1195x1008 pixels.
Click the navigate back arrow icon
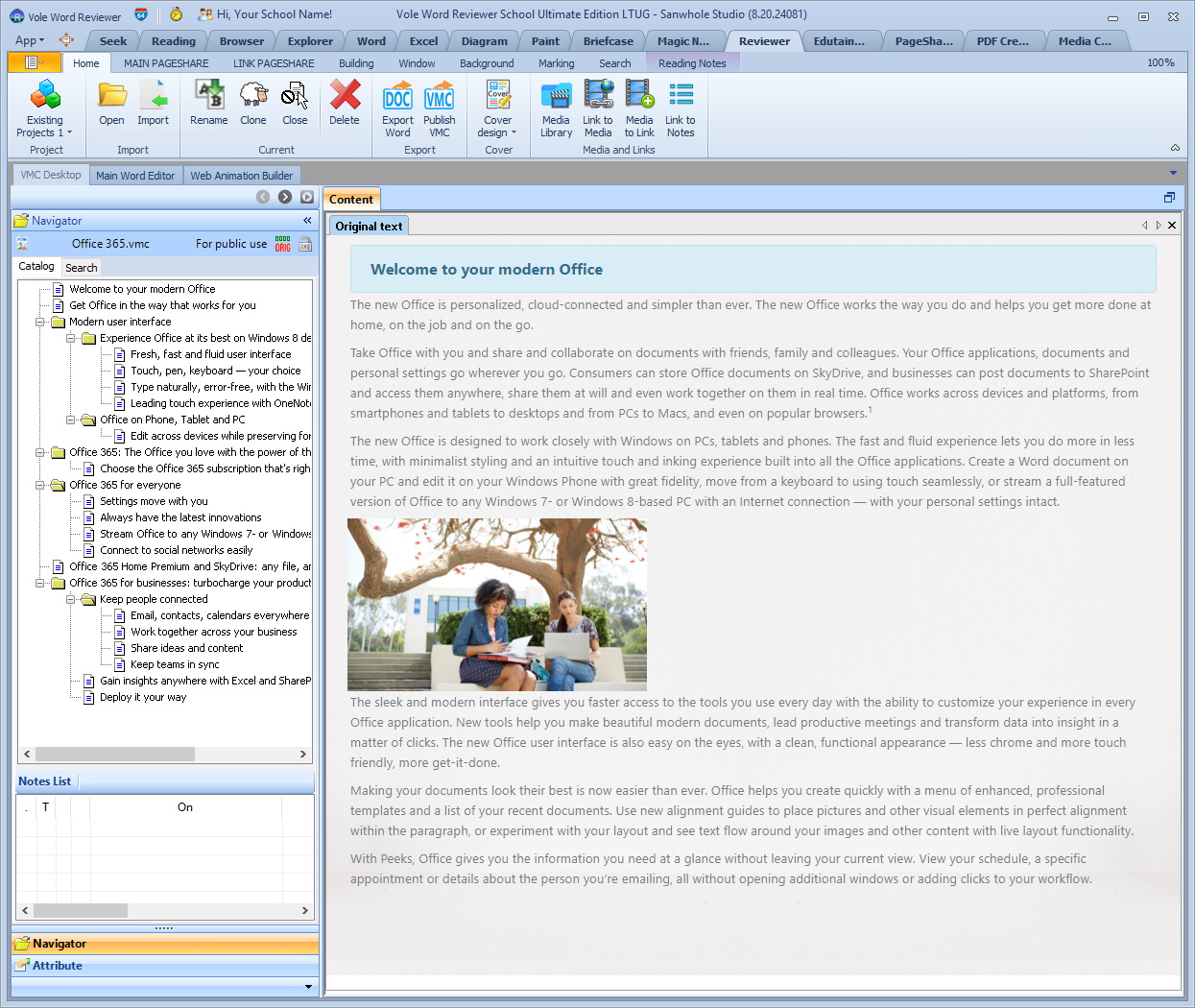click(x=263, y=197)
